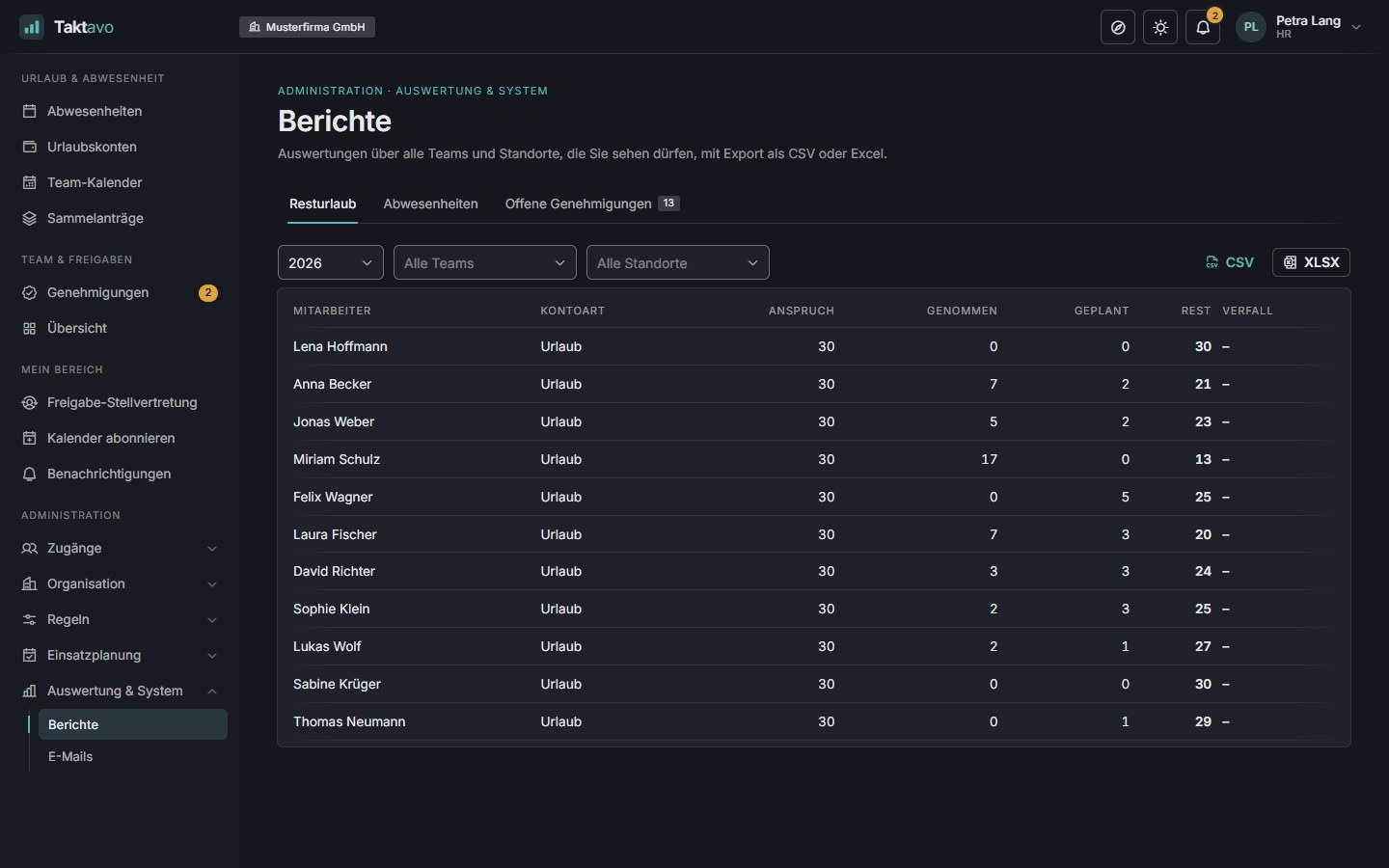Open the notifications bell in the header
1389x868 pixels.
[1203, 27]
